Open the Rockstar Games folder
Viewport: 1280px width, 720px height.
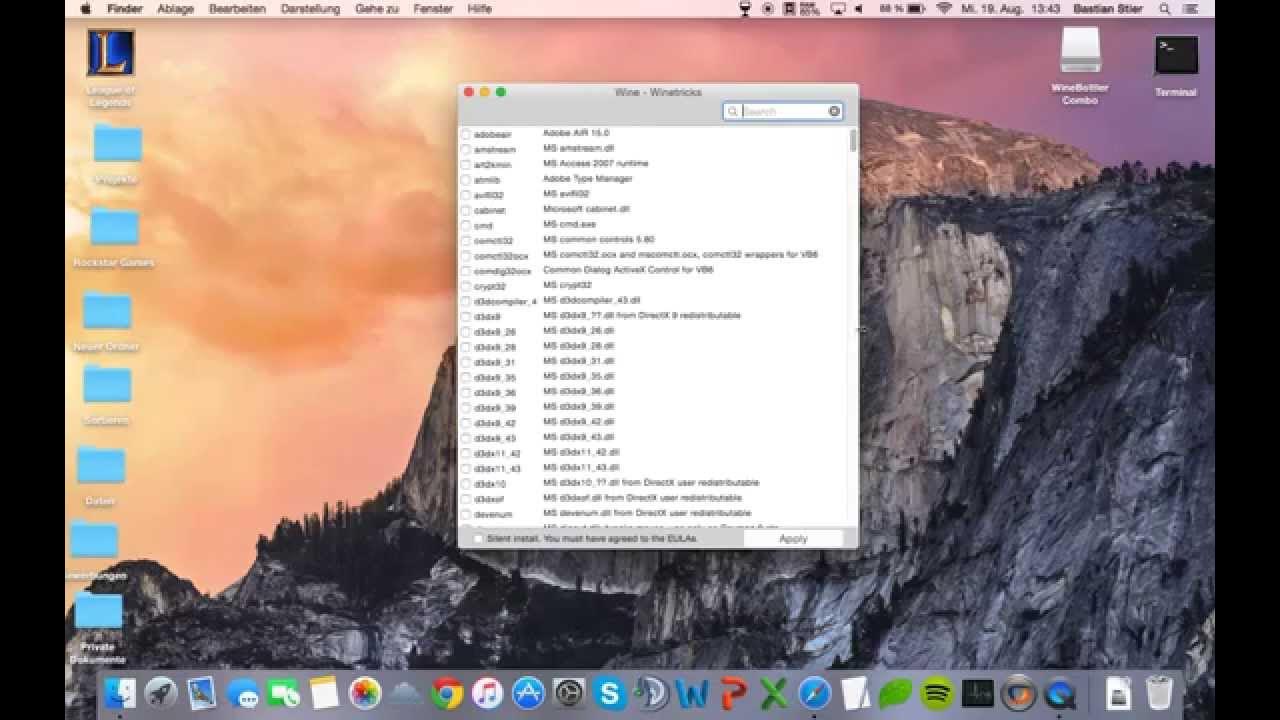[x=114, y=227]
